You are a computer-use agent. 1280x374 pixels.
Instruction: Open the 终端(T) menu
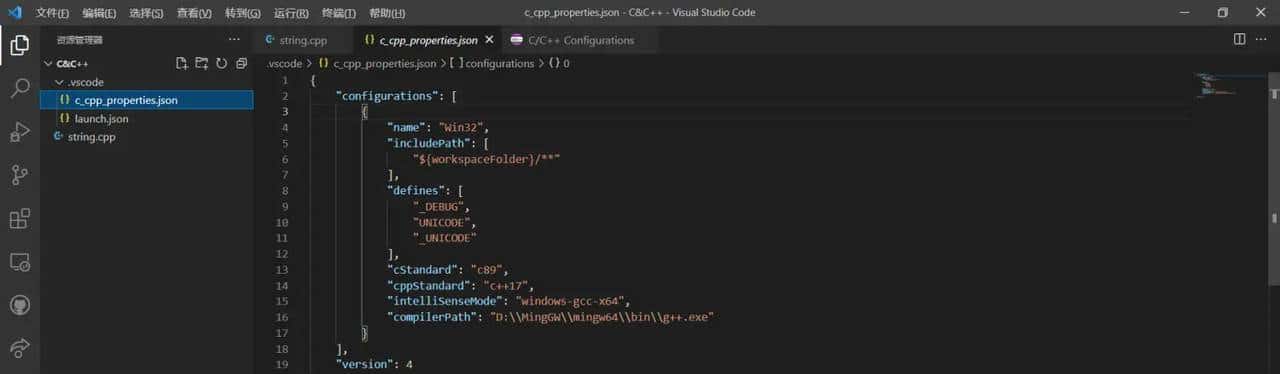[x=338, y=13]
